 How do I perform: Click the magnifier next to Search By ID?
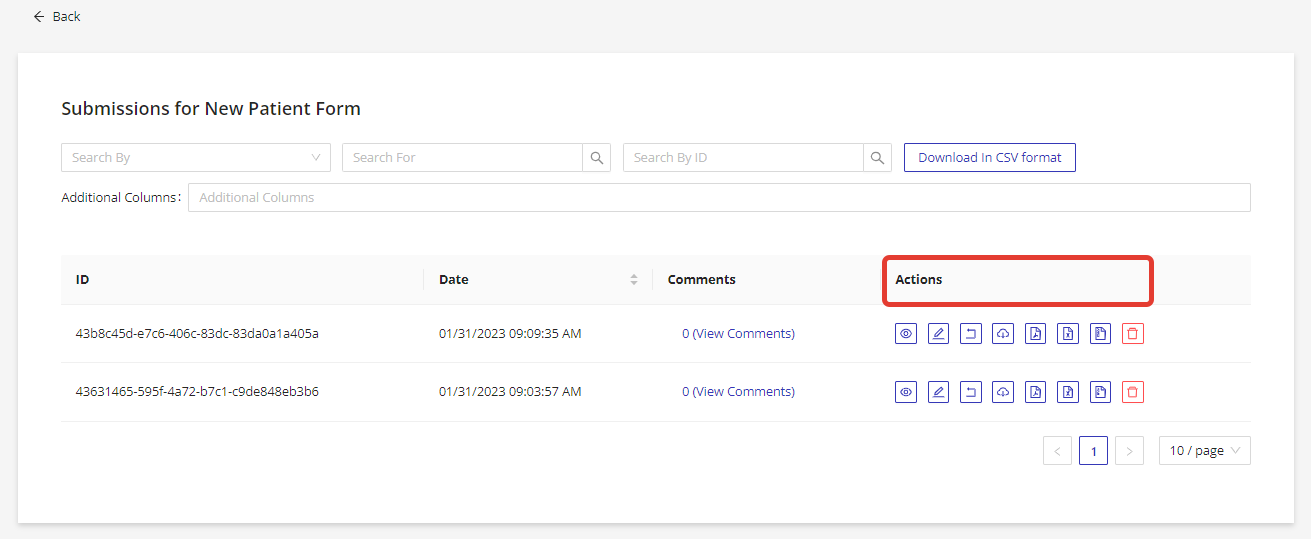877,158
